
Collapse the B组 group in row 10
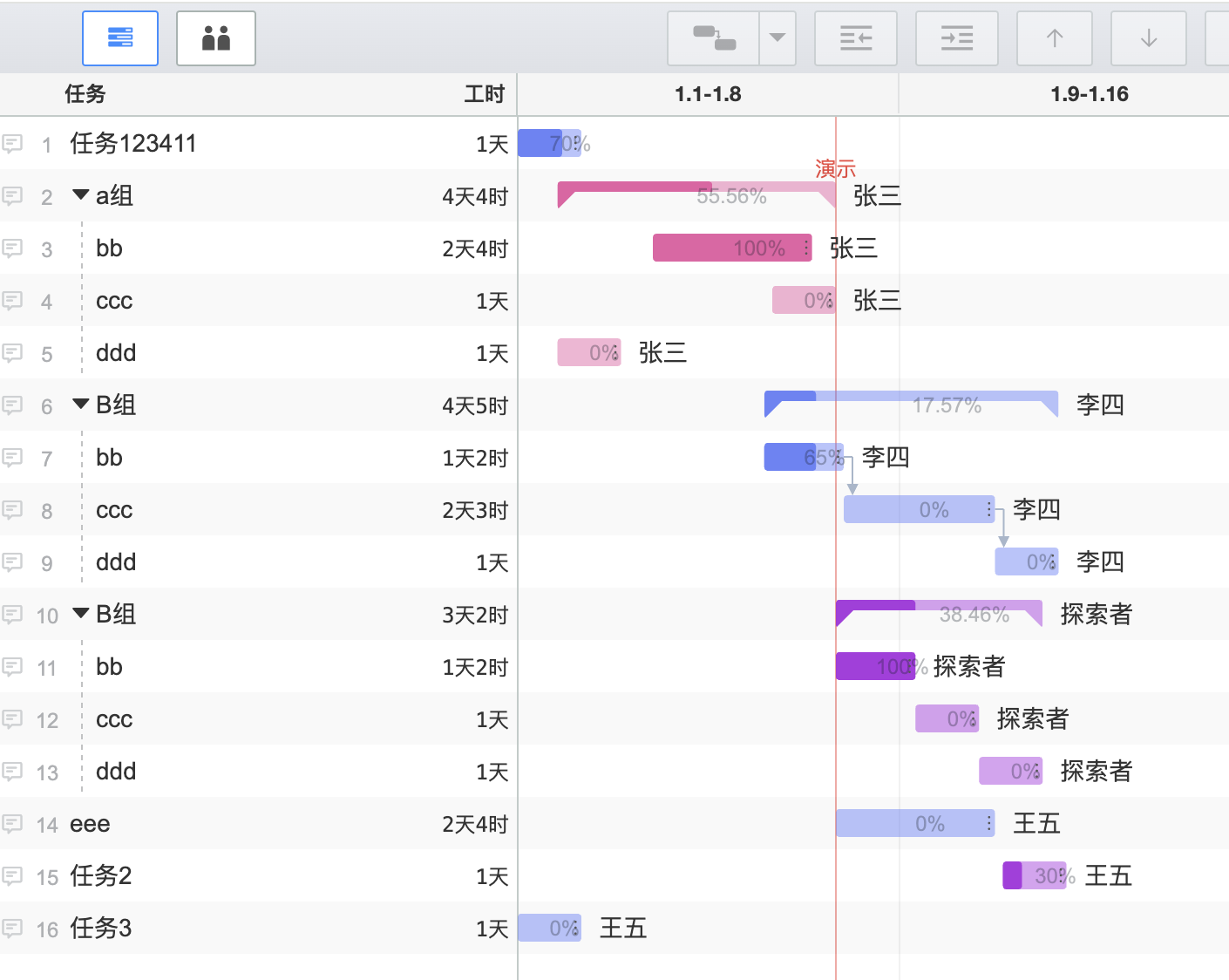click(x=81, y=613)
